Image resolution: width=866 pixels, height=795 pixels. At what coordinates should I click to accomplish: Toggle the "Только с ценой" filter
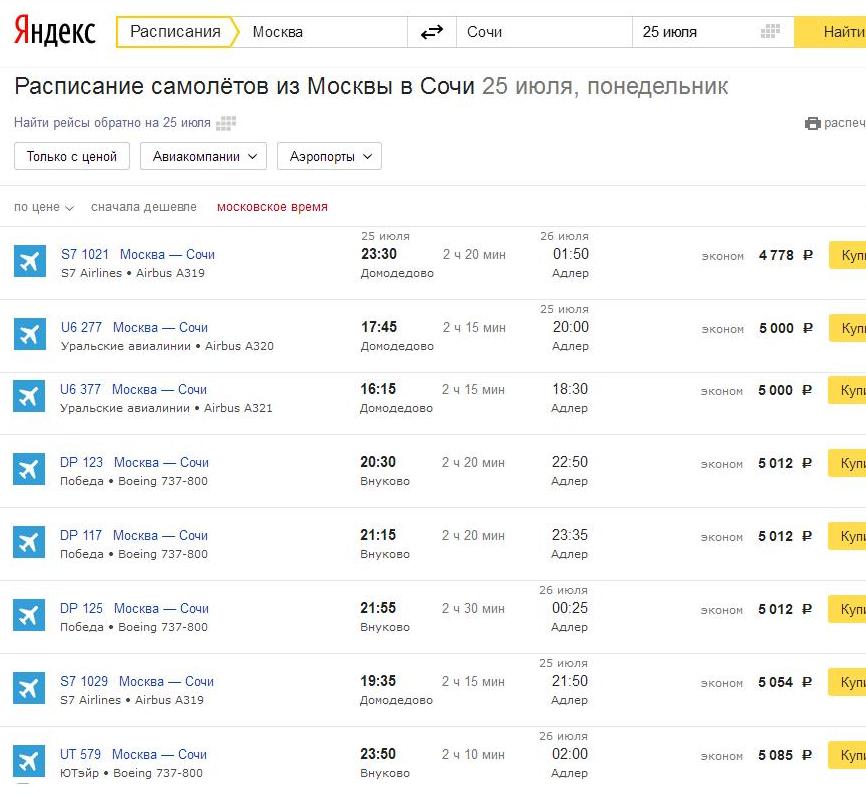pos(72,157)
